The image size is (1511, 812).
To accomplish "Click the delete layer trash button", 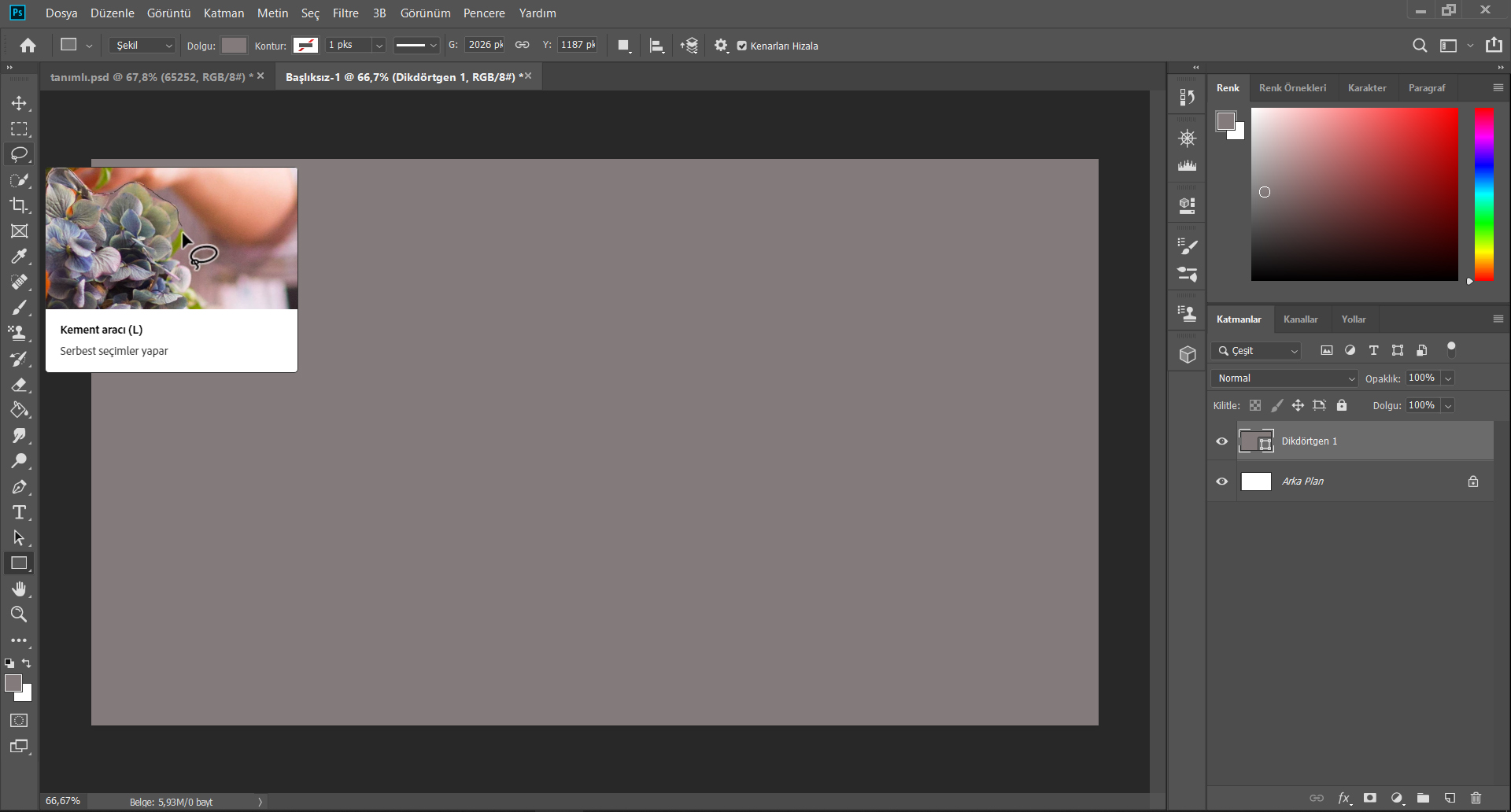I will [x=1476, y=798].
